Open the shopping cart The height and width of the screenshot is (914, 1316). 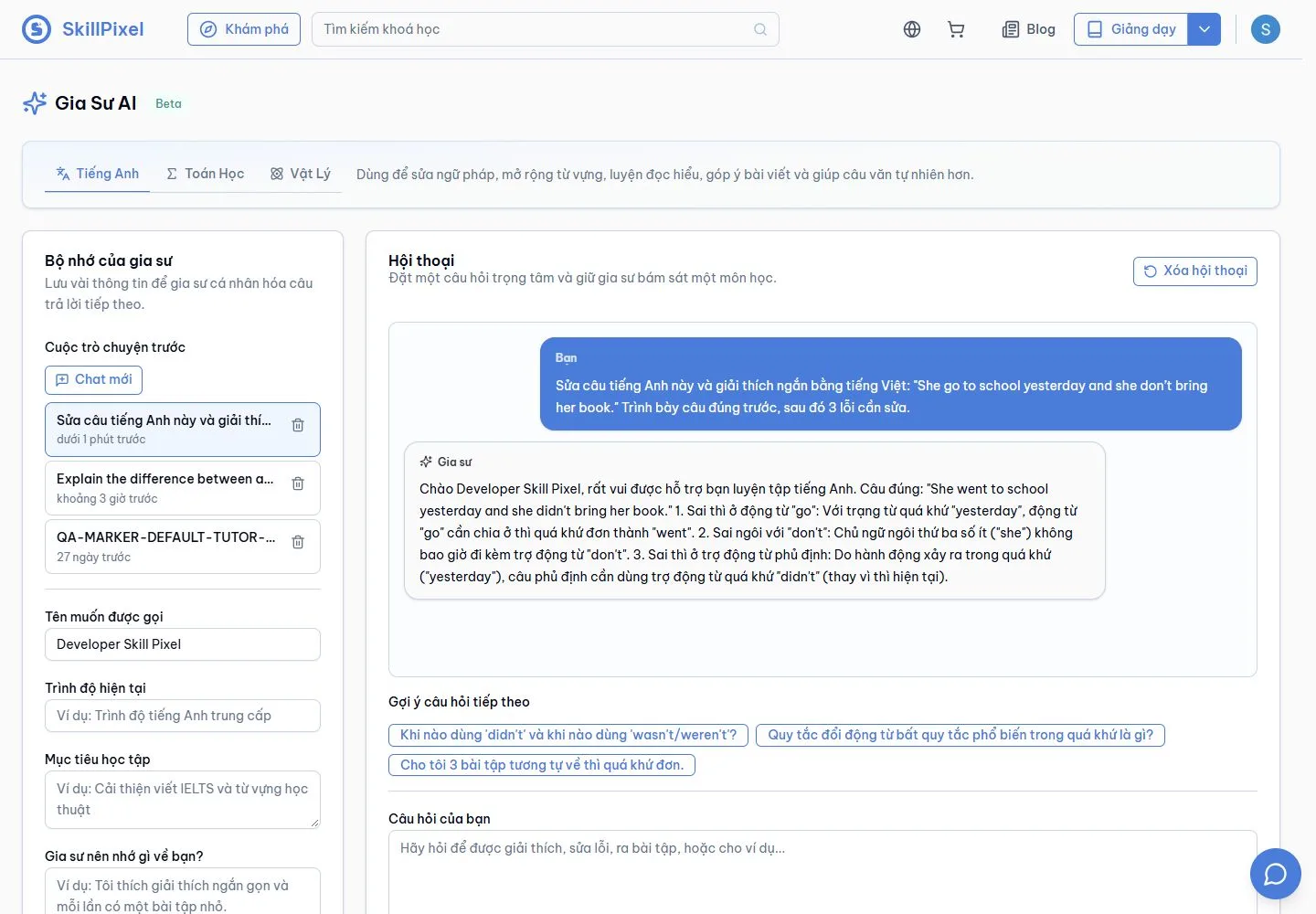point(956,29)
